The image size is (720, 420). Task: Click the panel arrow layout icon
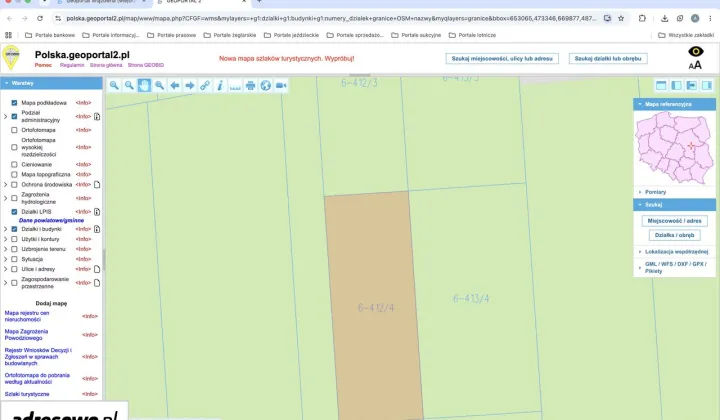[692, 85]
